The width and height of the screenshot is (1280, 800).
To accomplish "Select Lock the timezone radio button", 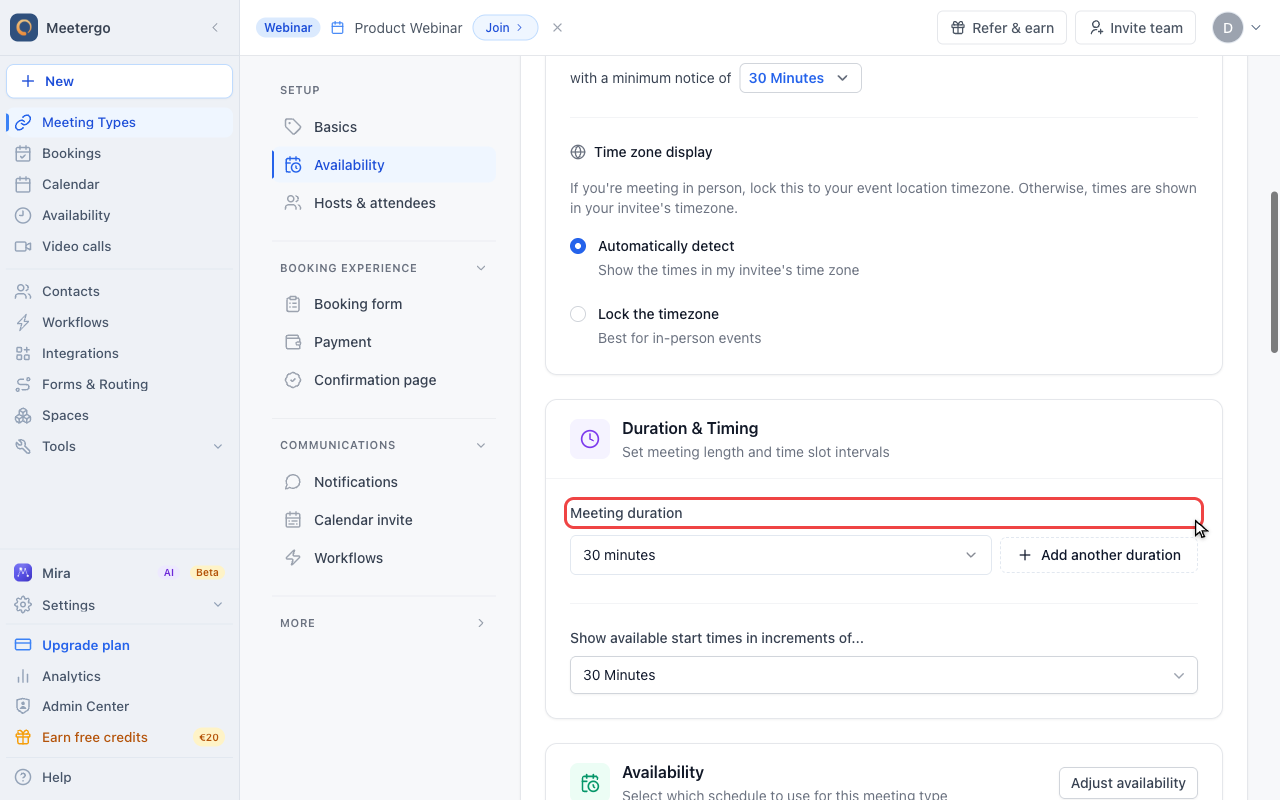I will coord(578,314).
